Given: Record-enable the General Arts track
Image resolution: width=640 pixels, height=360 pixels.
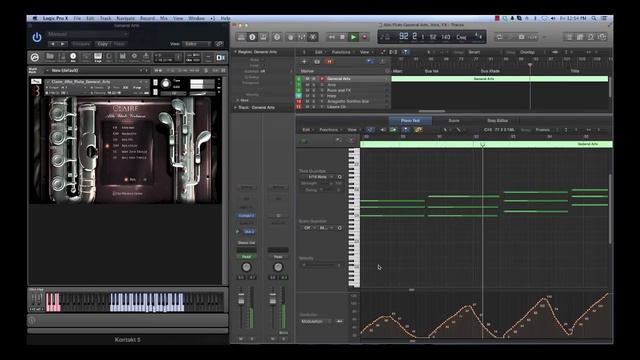Looking at the screenshot, I should (322, 79).
